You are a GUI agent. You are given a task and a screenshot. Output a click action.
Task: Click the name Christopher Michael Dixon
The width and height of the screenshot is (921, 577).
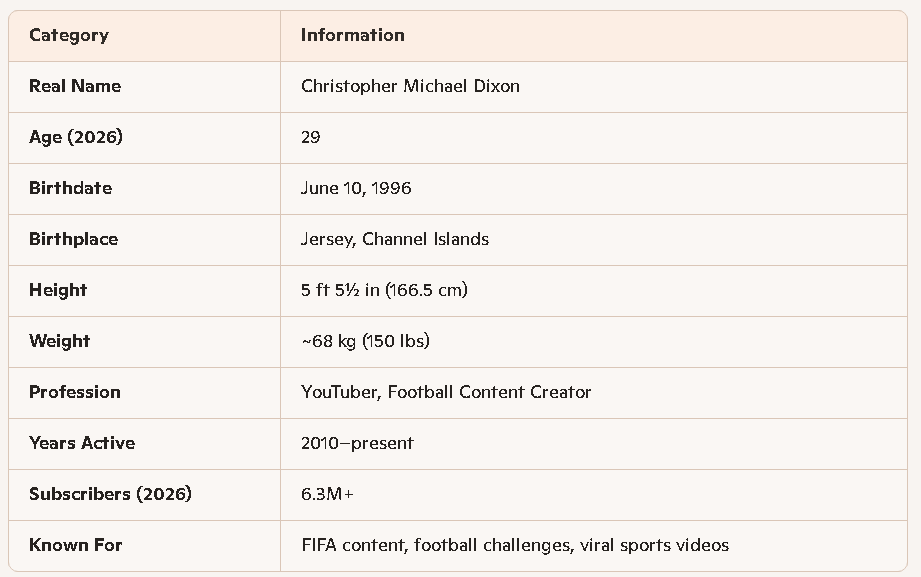pyautogui.click(x=410, y=86)
